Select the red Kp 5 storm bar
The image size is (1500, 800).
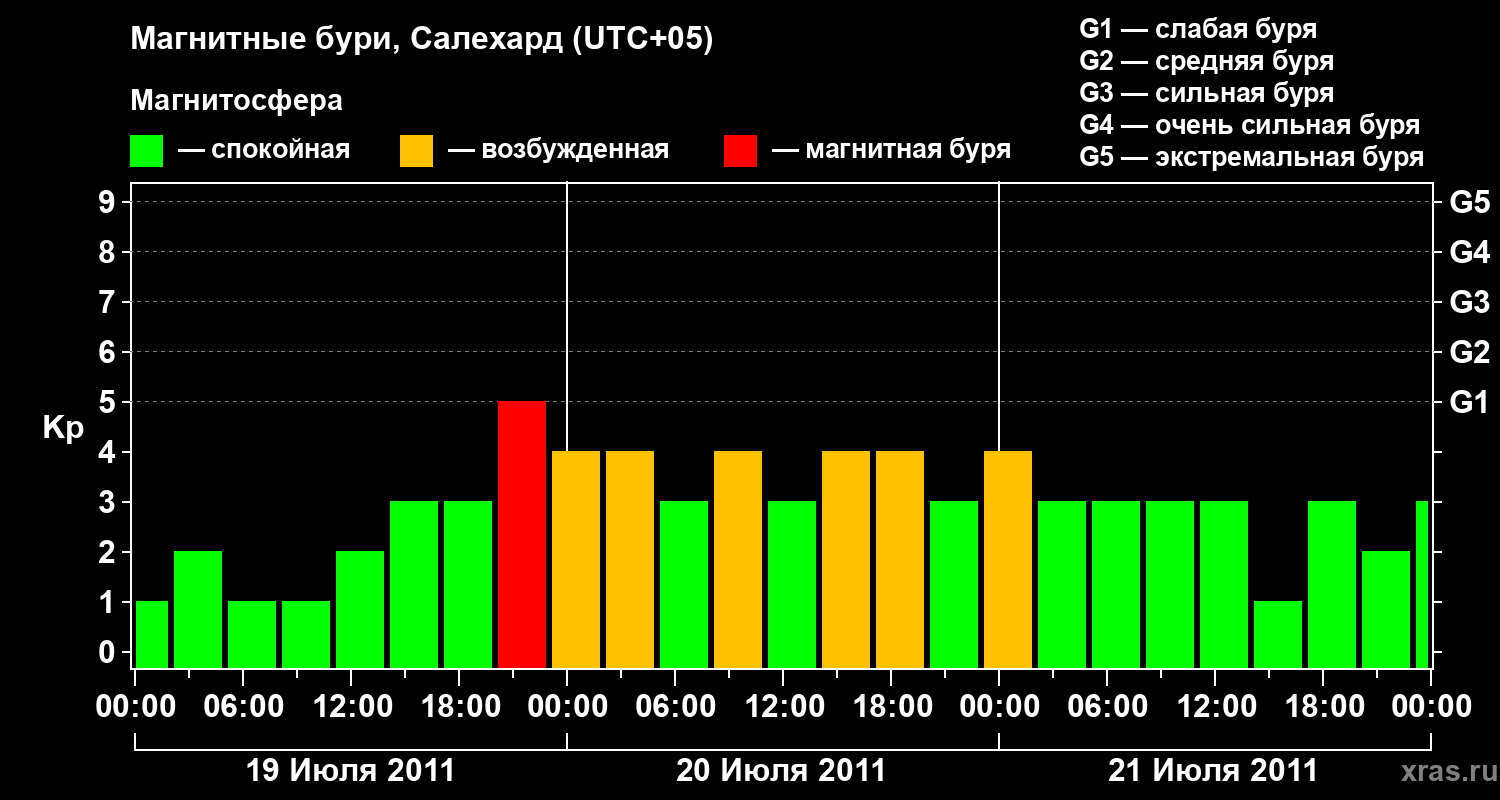click(x=522, y=534)
